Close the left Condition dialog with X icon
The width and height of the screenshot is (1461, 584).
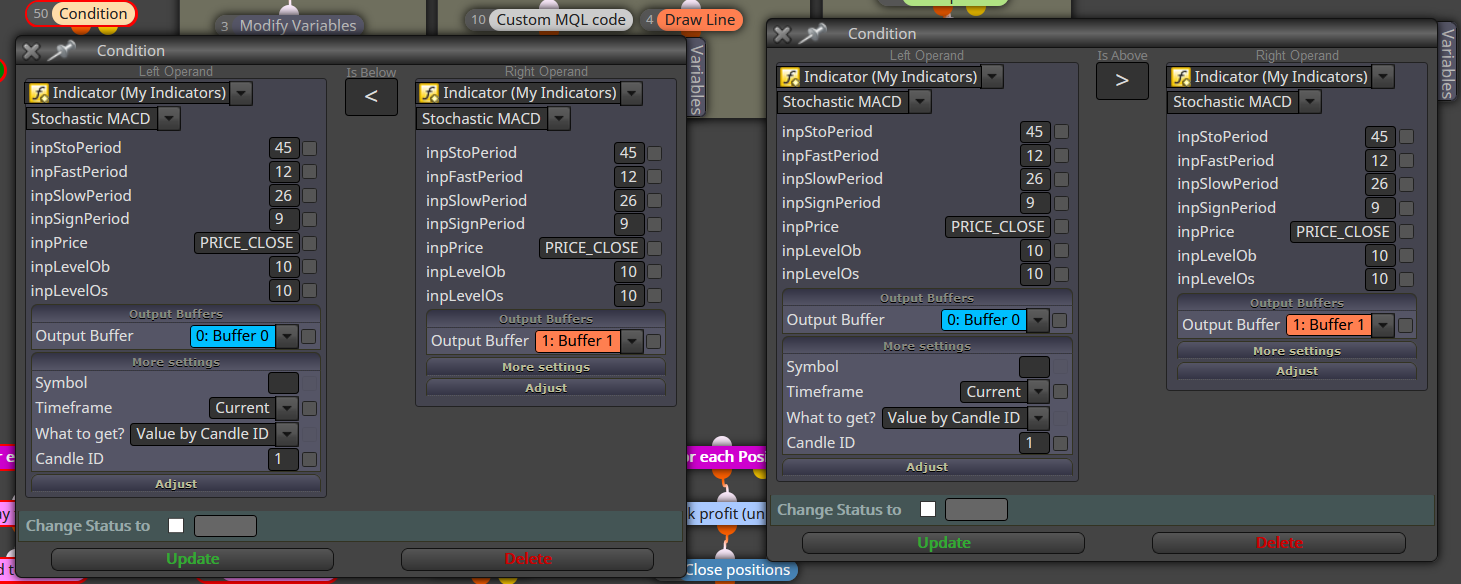tap(31, 51)
